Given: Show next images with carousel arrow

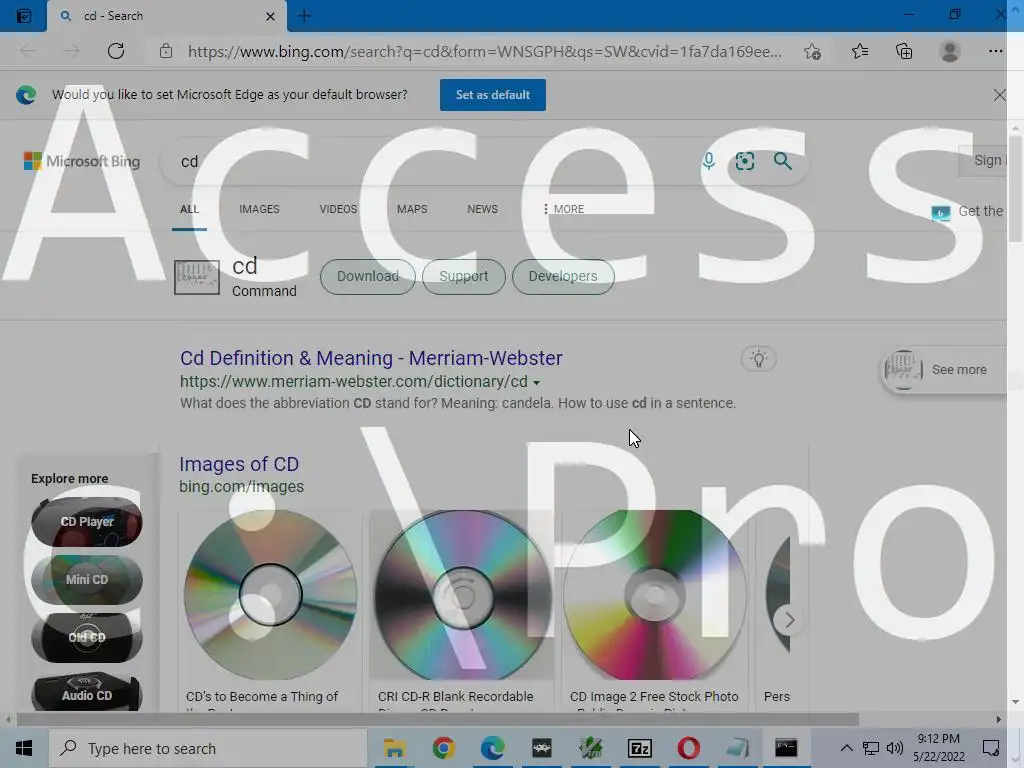Looking at the screenshot, I should [x=789, y=620].
